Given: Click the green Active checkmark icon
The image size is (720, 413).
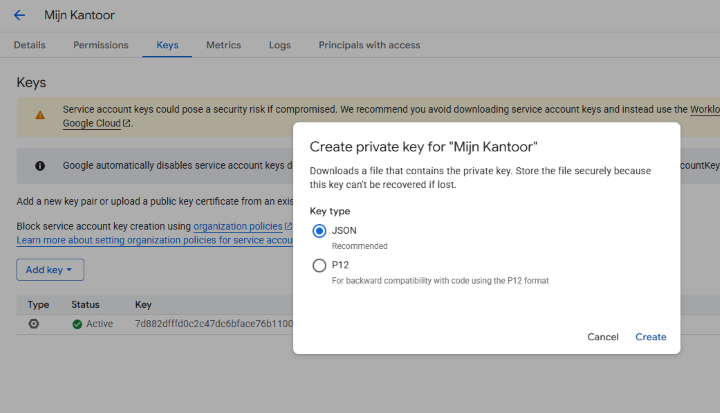Looking at the screenshot, I should pyautogui.click(x=77, y=324).
